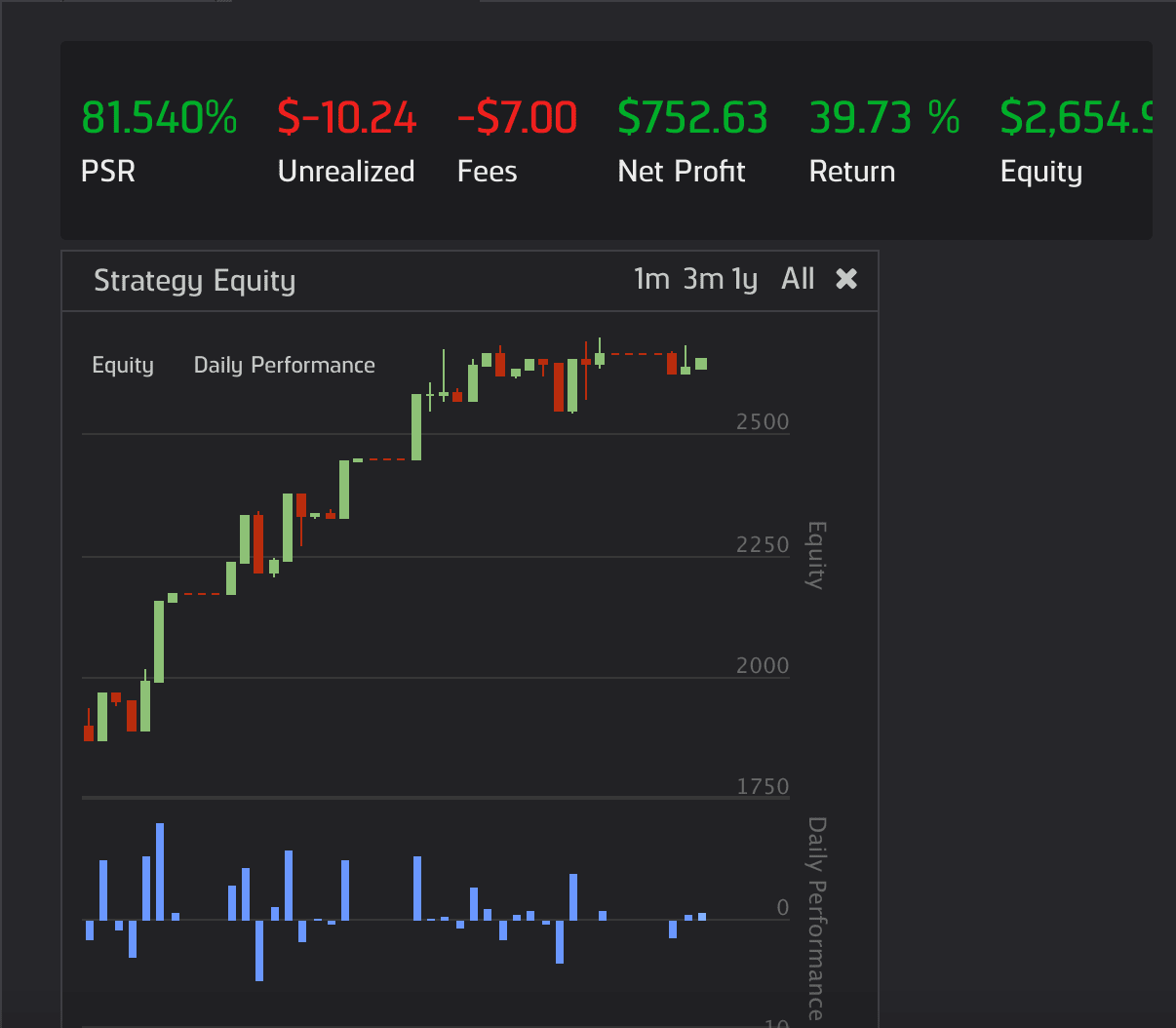Click the 2500 equity axis label
The image size is (1176, 1028).
[762, 421]
